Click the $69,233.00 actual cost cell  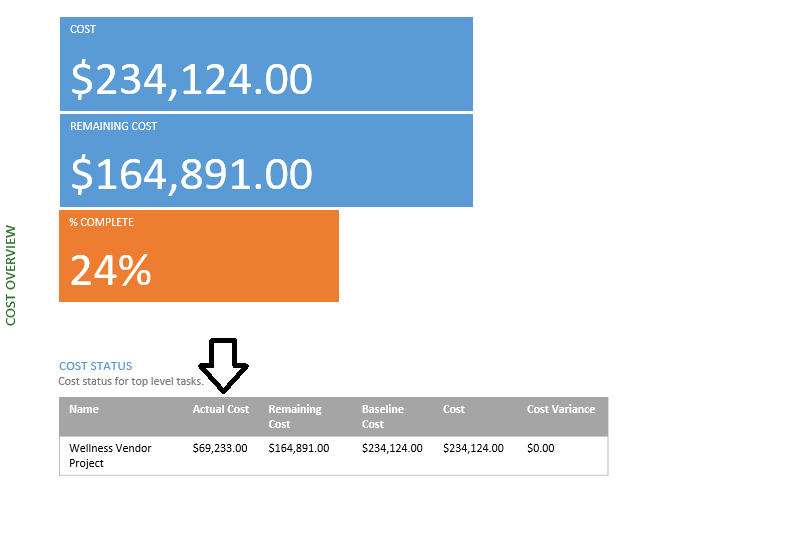click(220, 448)
